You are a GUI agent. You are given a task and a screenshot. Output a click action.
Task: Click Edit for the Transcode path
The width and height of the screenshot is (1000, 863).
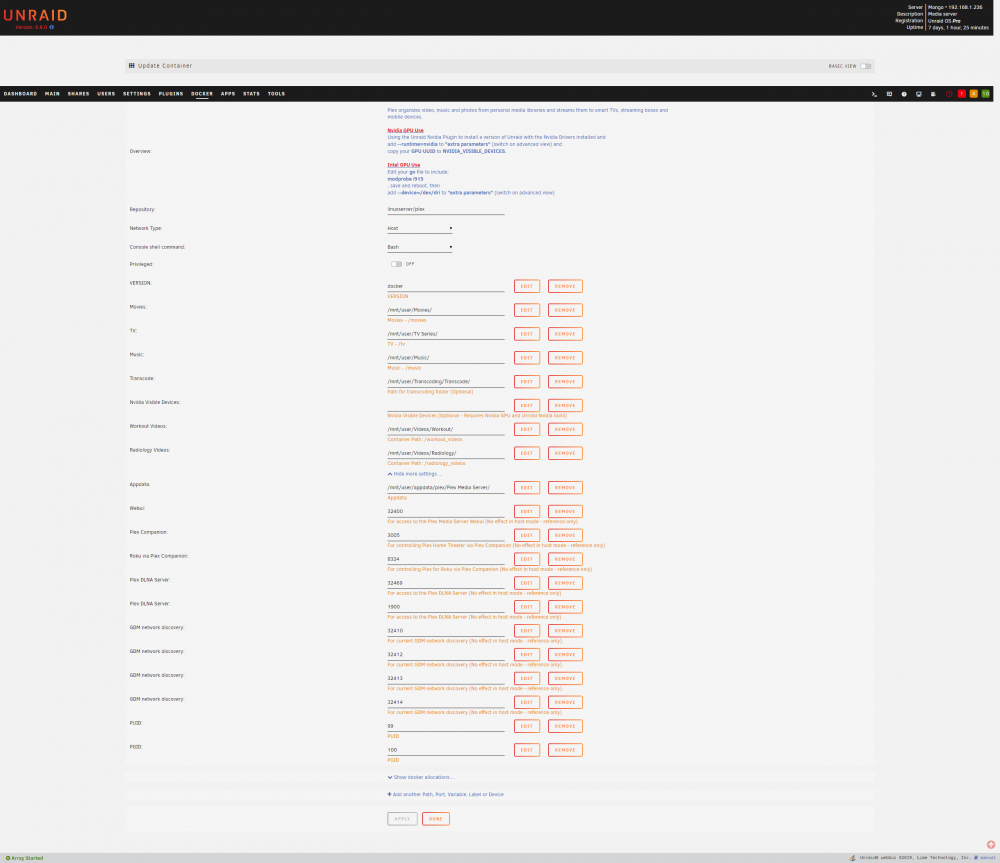[527, 381]
